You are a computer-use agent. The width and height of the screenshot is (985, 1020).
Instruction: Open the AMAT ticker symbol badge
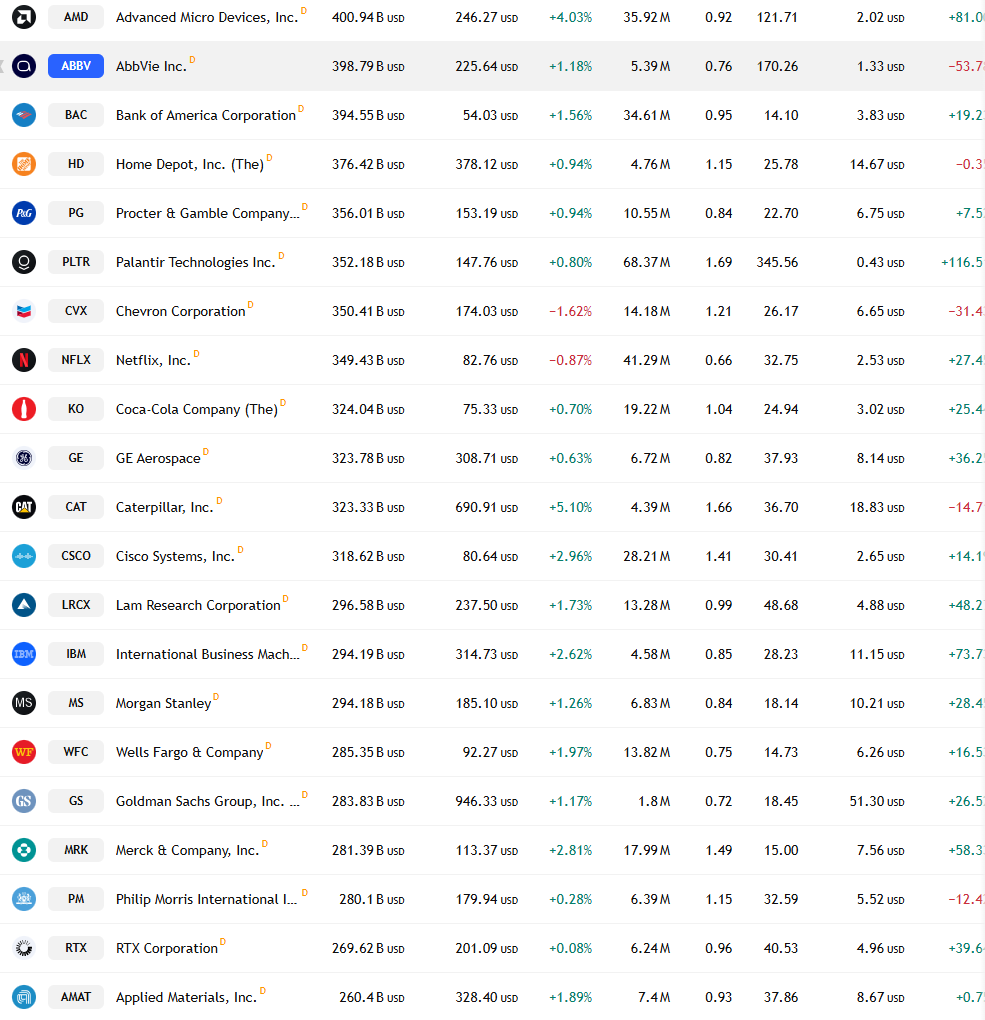click(x=76, y=997)
